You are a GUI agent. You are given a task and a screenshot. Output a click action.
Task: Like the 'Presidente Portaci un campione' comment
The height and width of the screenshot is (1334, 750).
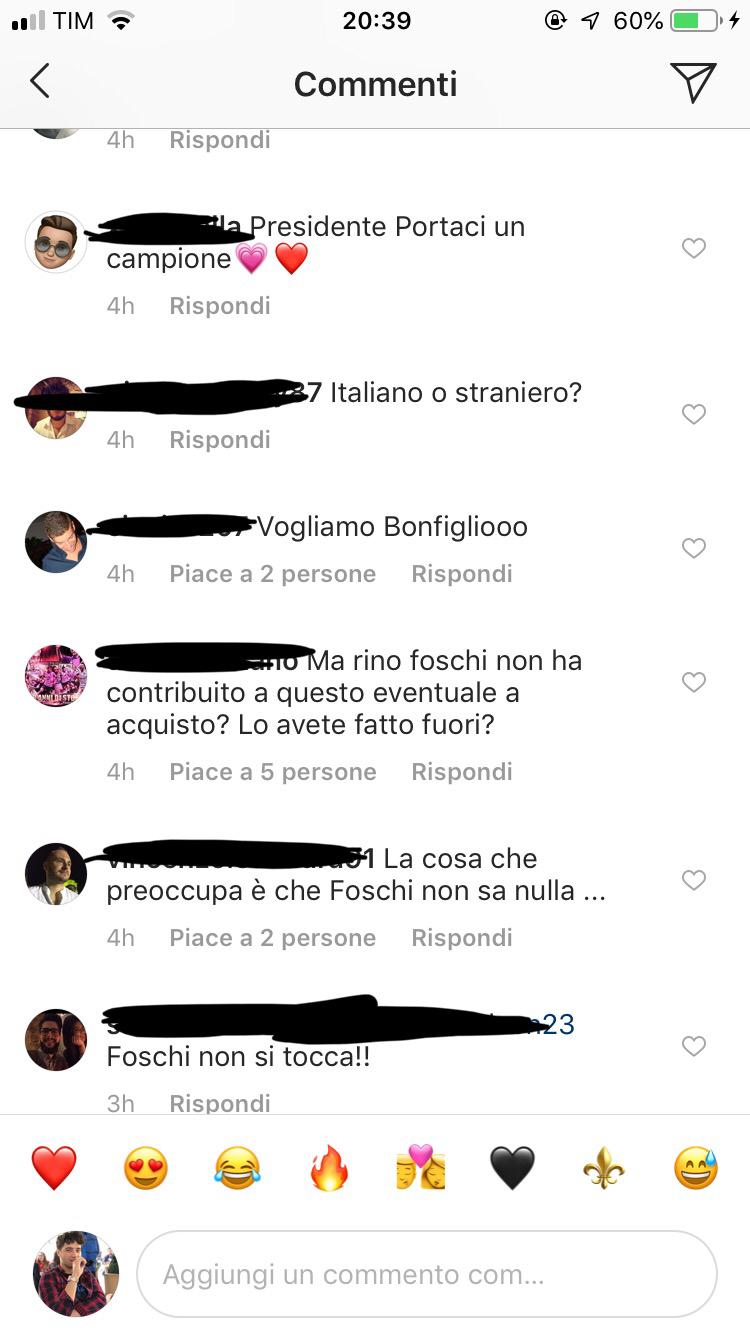click(694, 248)
